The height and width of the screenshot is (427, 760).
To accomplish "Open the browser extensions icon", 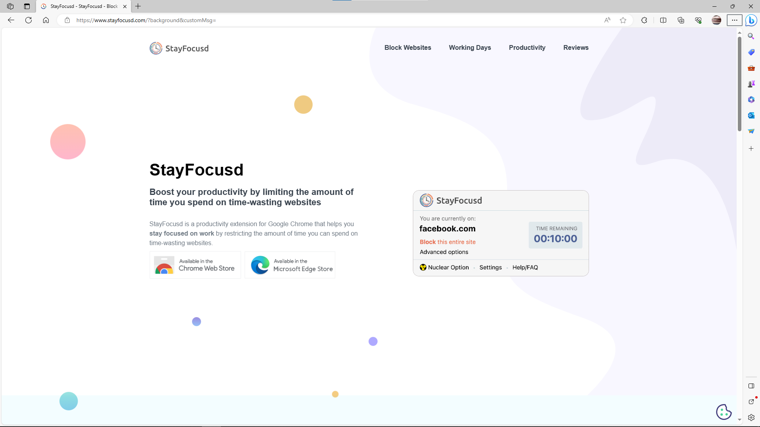I will (x=644, y=20).
